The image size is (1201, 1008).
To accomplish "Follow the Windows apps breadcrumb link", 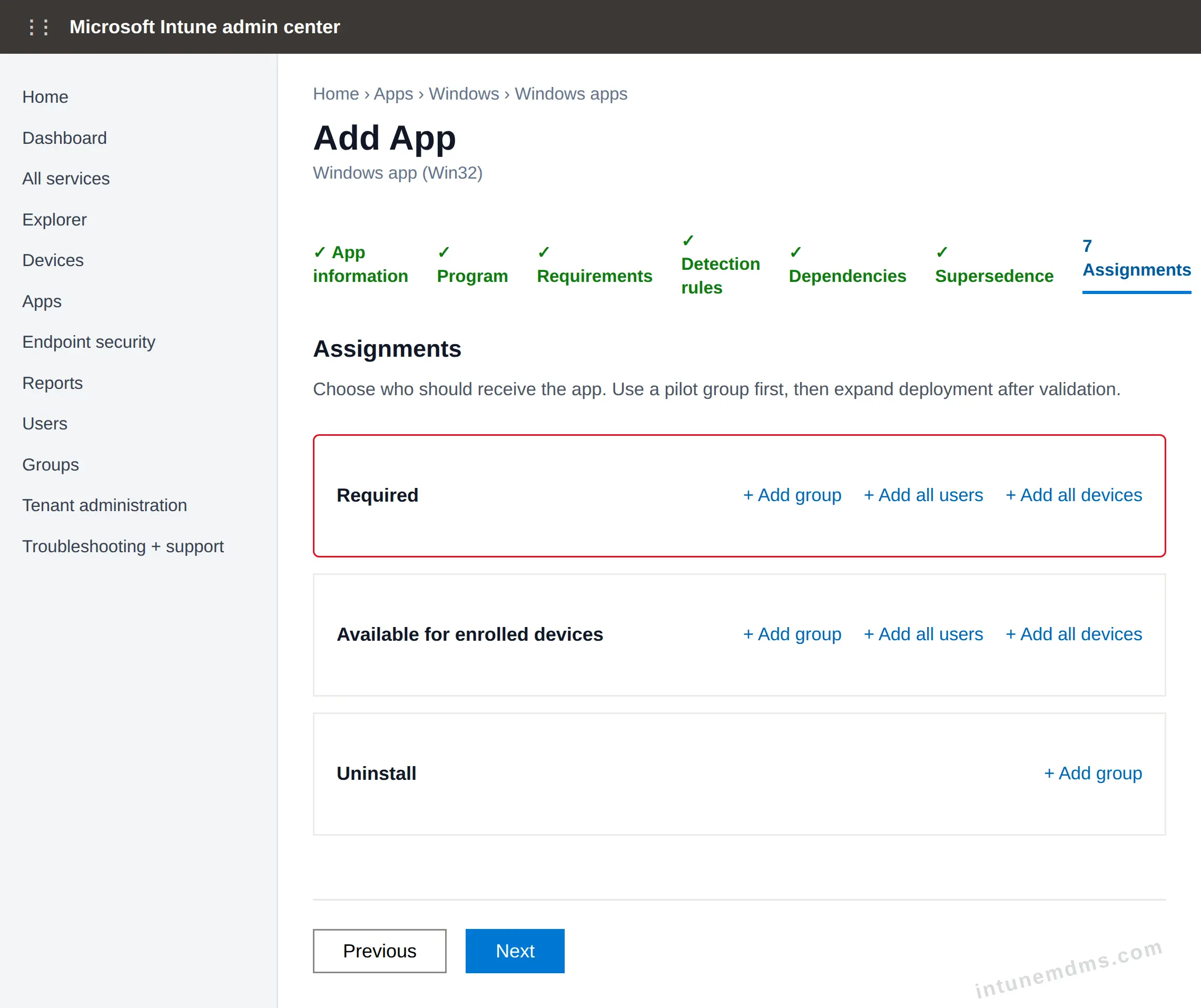I will (571, 94).
